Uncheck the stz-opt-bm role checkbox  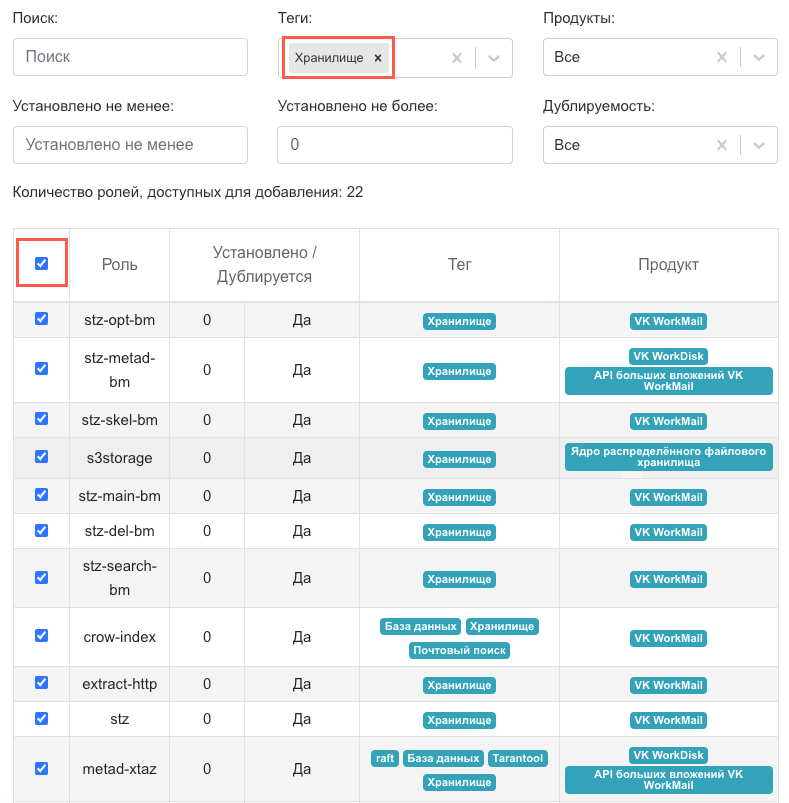41,319
